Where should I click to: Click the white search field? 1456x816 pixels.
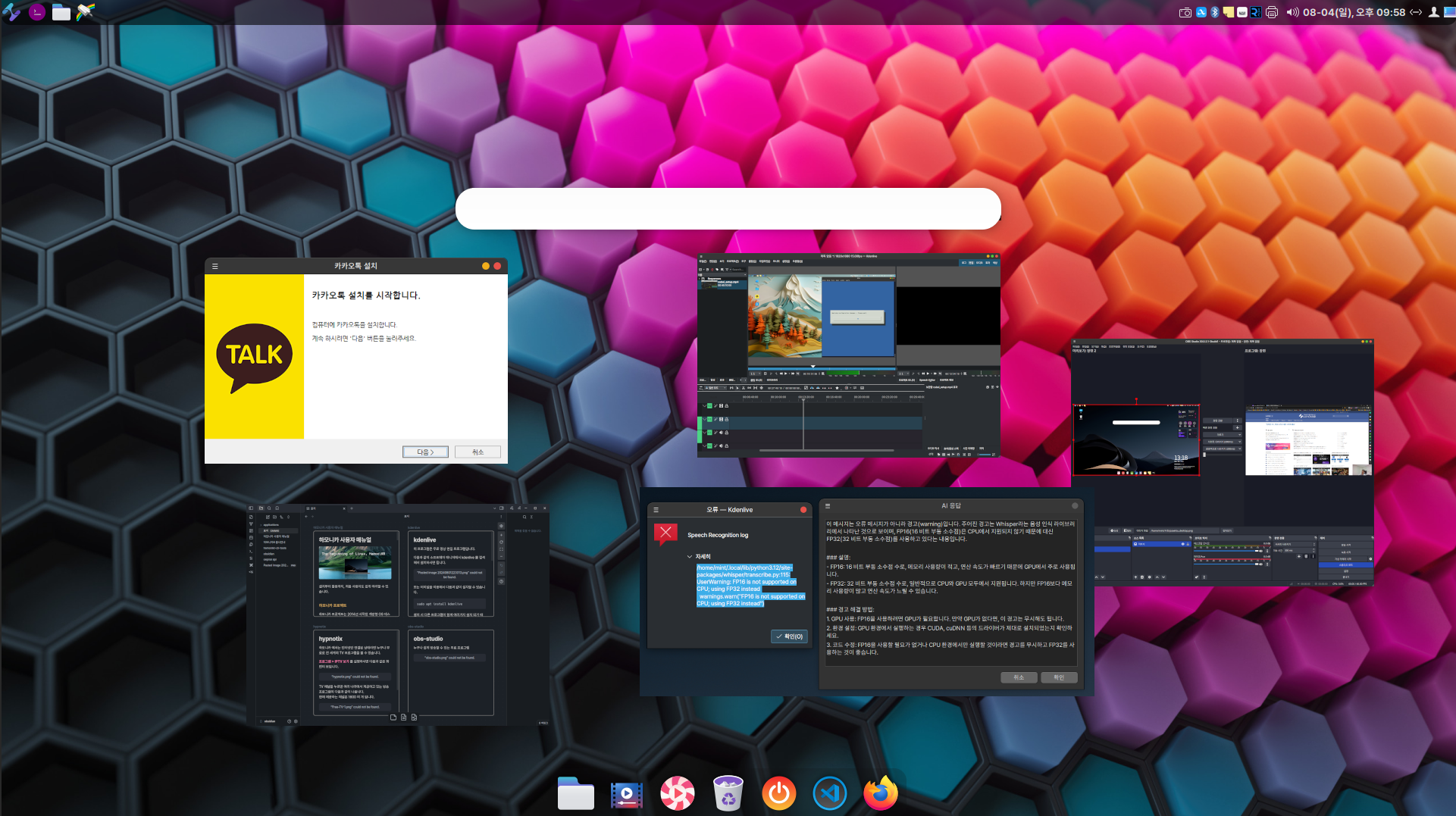(728, 208)
